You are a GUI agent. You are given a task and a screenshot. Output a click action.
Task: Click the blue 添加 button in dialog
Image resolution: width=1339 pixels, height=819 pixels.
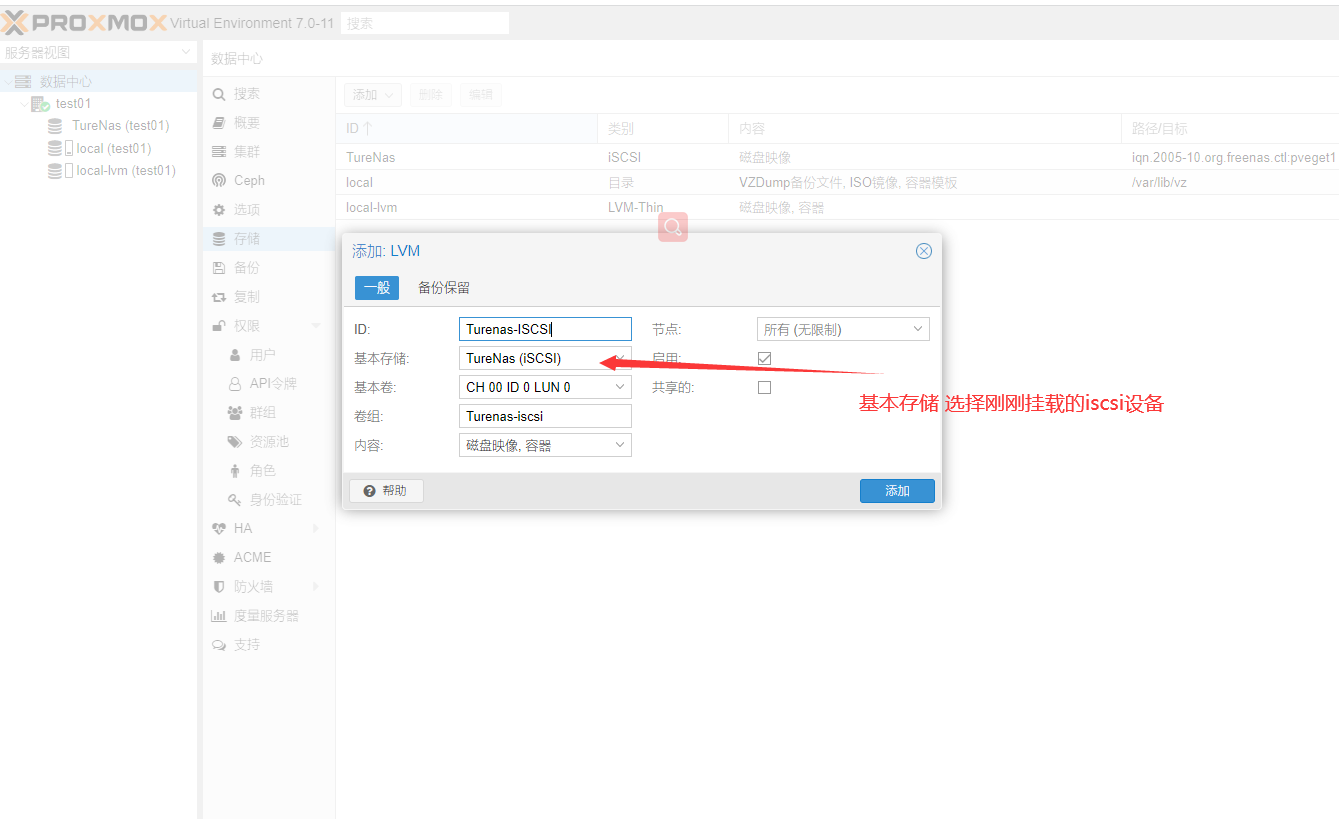tap(897, 491)
